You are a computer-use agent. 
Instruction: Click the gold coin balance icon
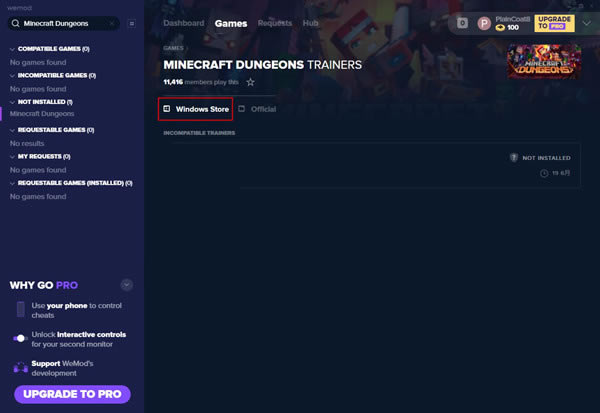click(x=499, y=27)
